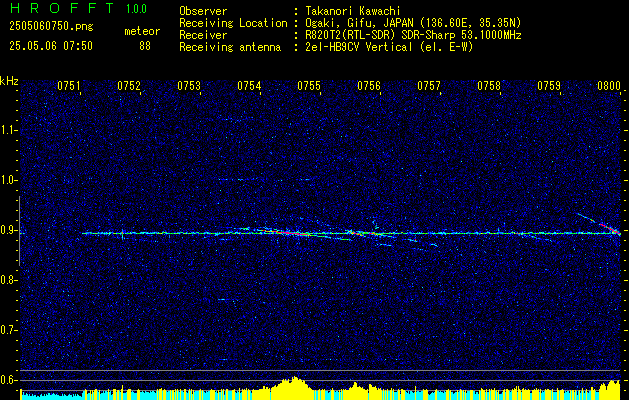The height and width of the screenshot is (400, 629).
Task: Click the date stamp 25.05.06 07:50
Action: coord(51,46)
